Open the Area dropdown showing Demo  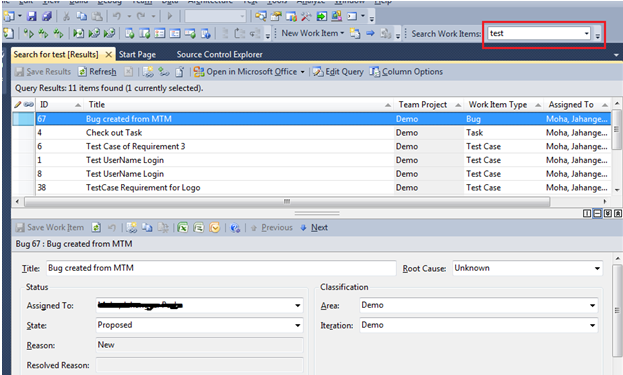[x=592, y=305]
